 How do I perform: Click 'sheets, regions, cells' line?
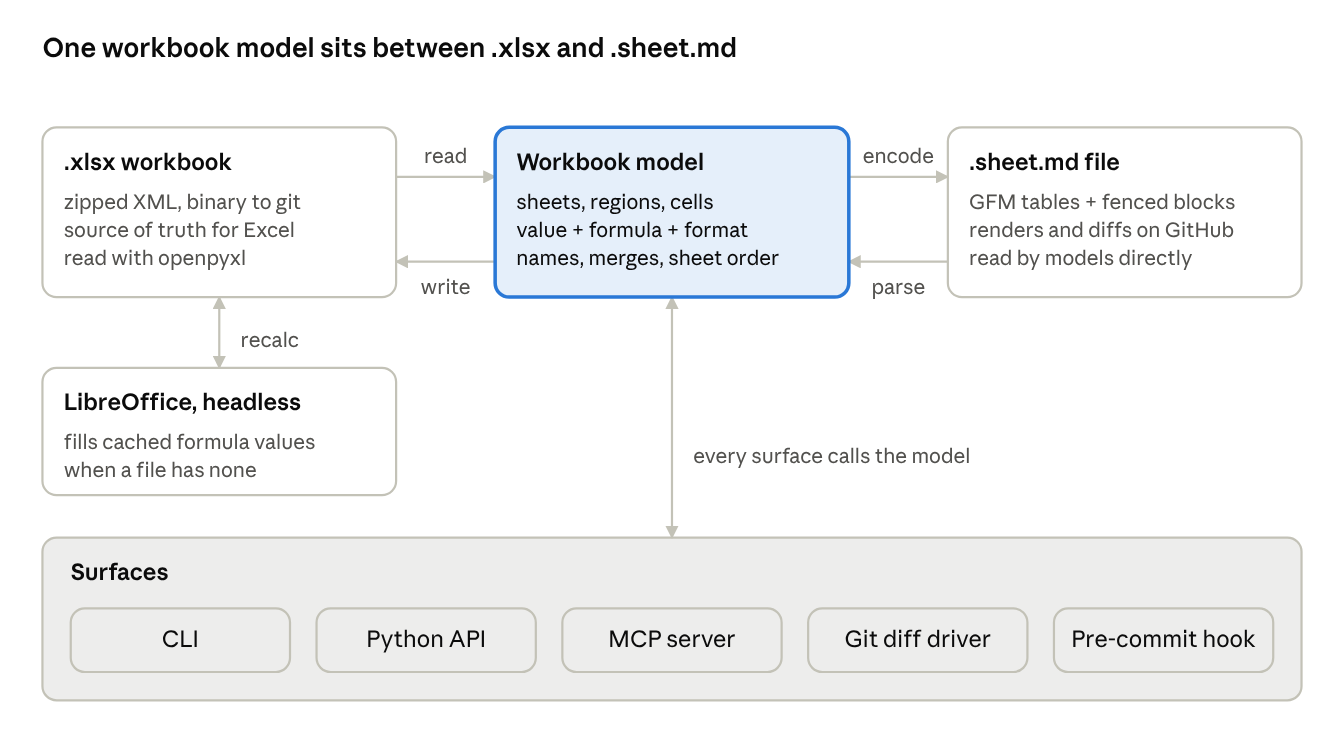[x=615, y=202]
